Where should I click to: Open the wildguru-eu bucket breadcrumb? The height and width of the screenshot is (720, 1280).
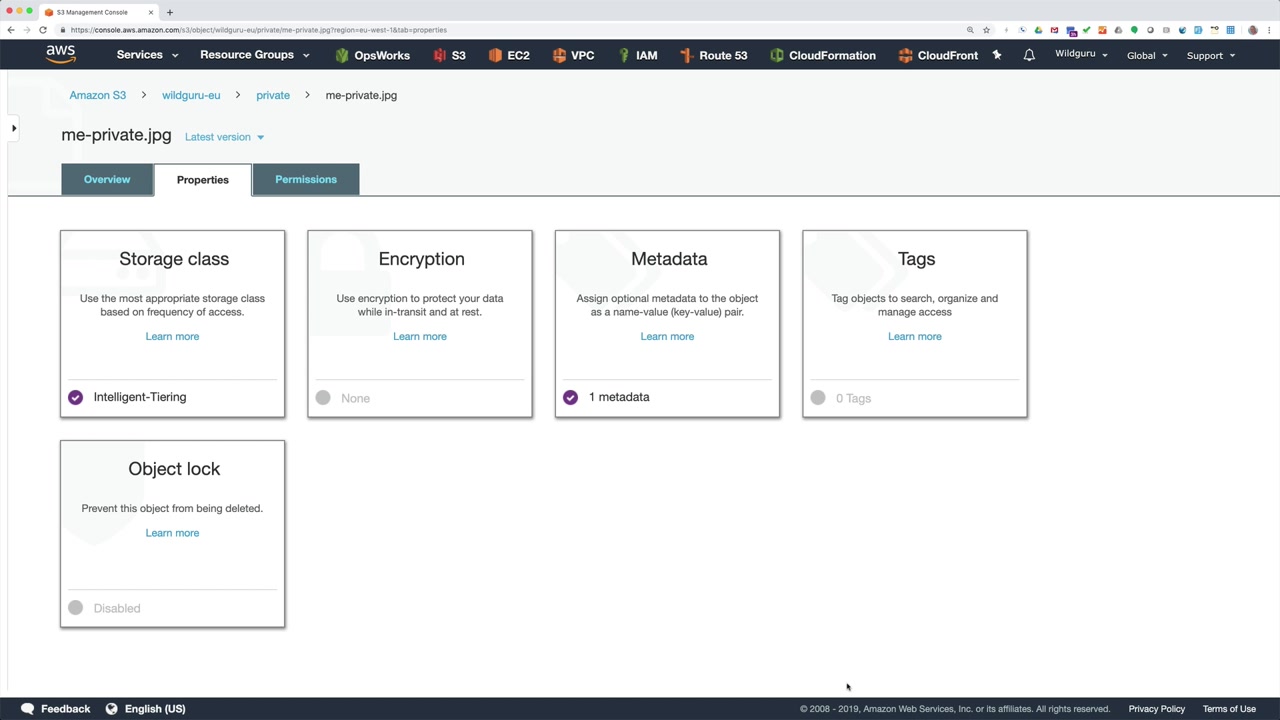191,95
